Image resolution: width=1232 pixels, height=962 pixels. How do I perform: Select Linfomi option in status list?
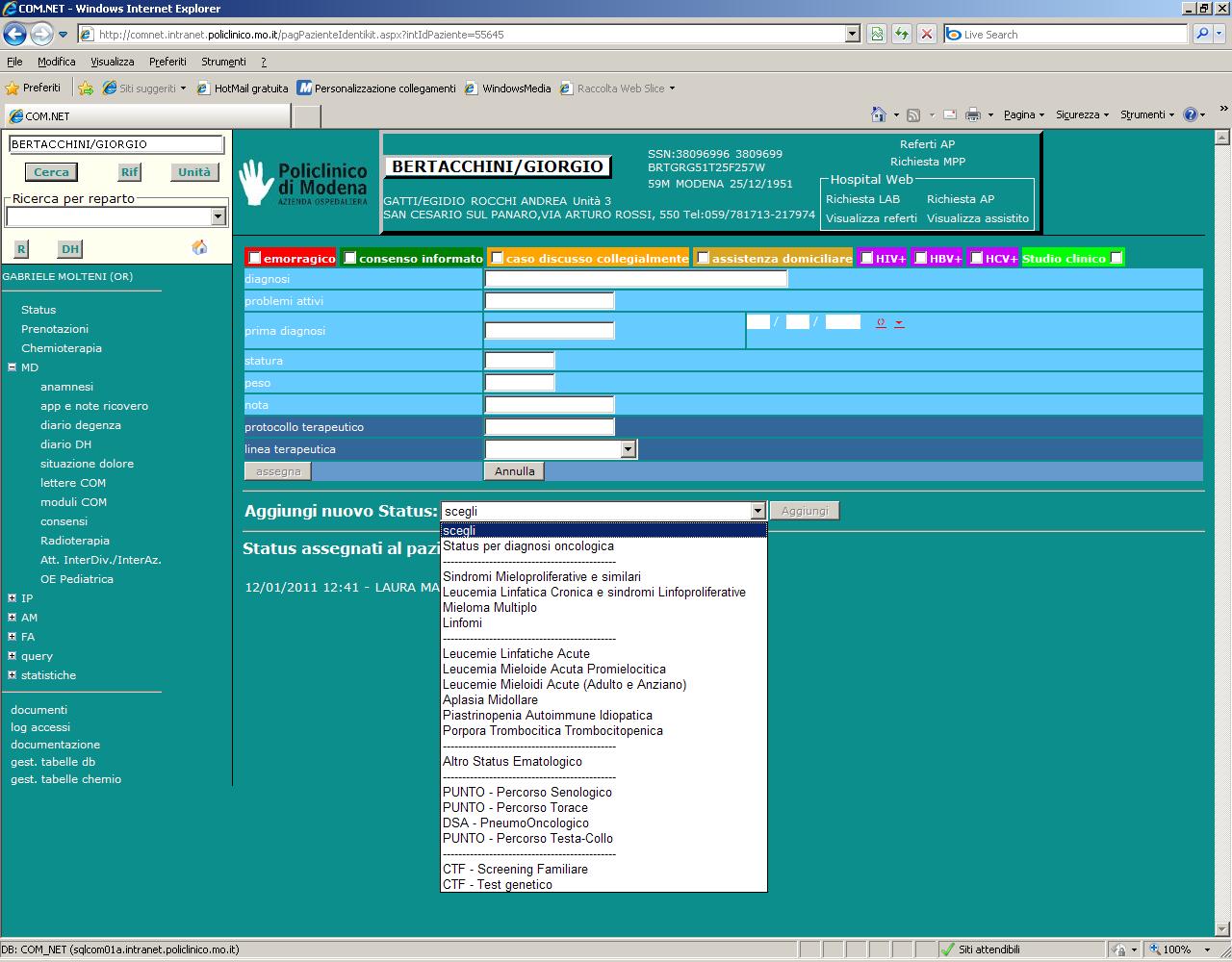pyautogui.click(x=603, y=623)
